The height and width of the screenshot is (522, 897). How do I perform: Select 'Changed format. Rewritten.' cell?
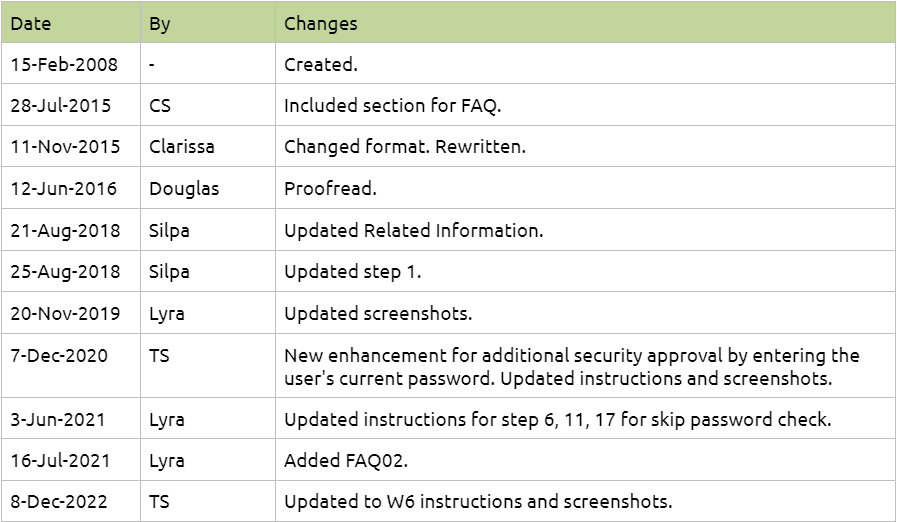[405, 147]
